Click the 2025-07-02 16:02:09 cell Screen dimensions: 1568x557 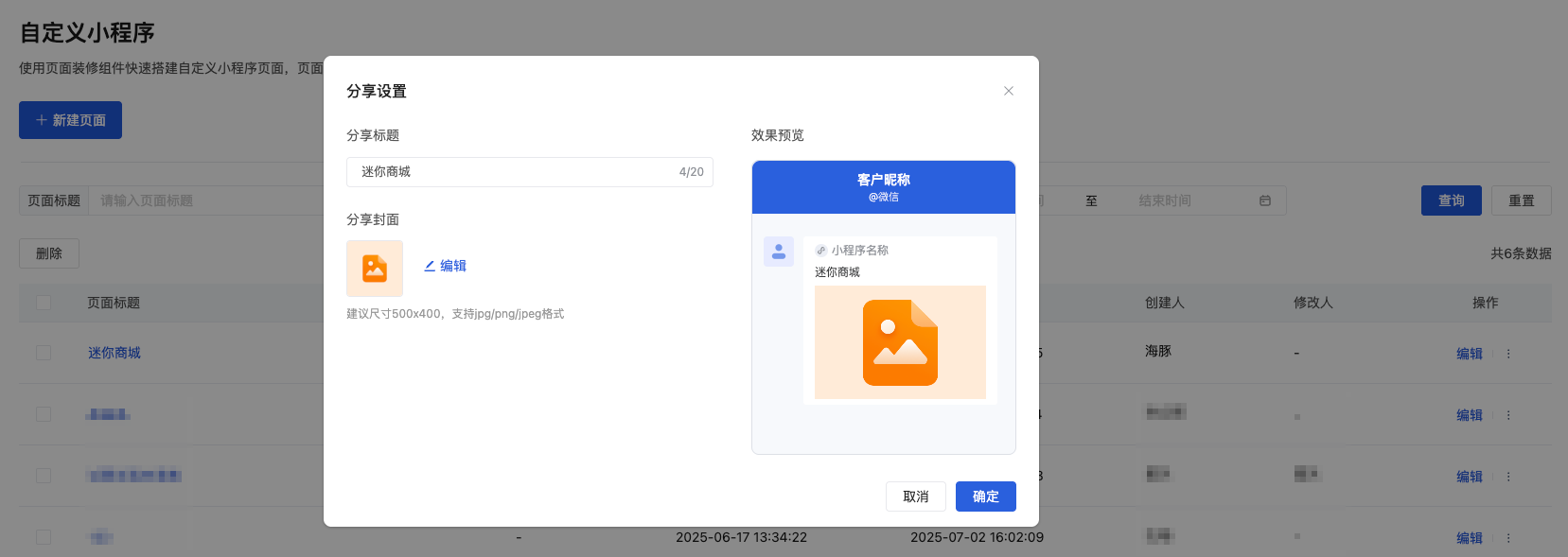coord(977,537)
